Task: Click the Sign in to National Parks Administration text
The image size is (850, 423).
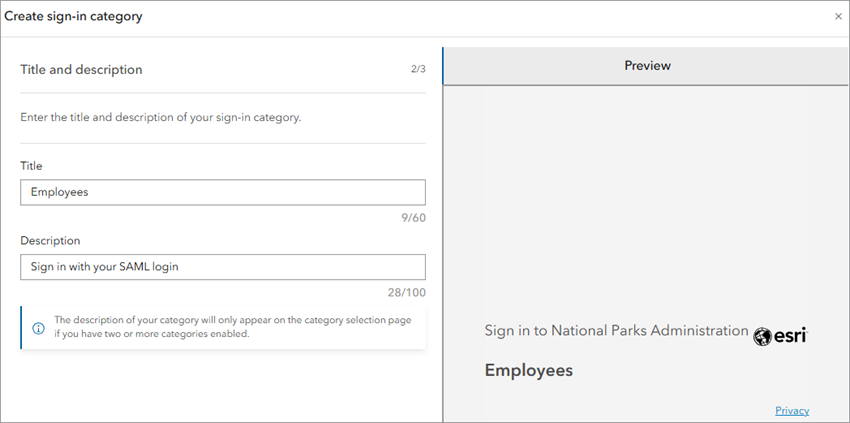Action: click(616, 330)
